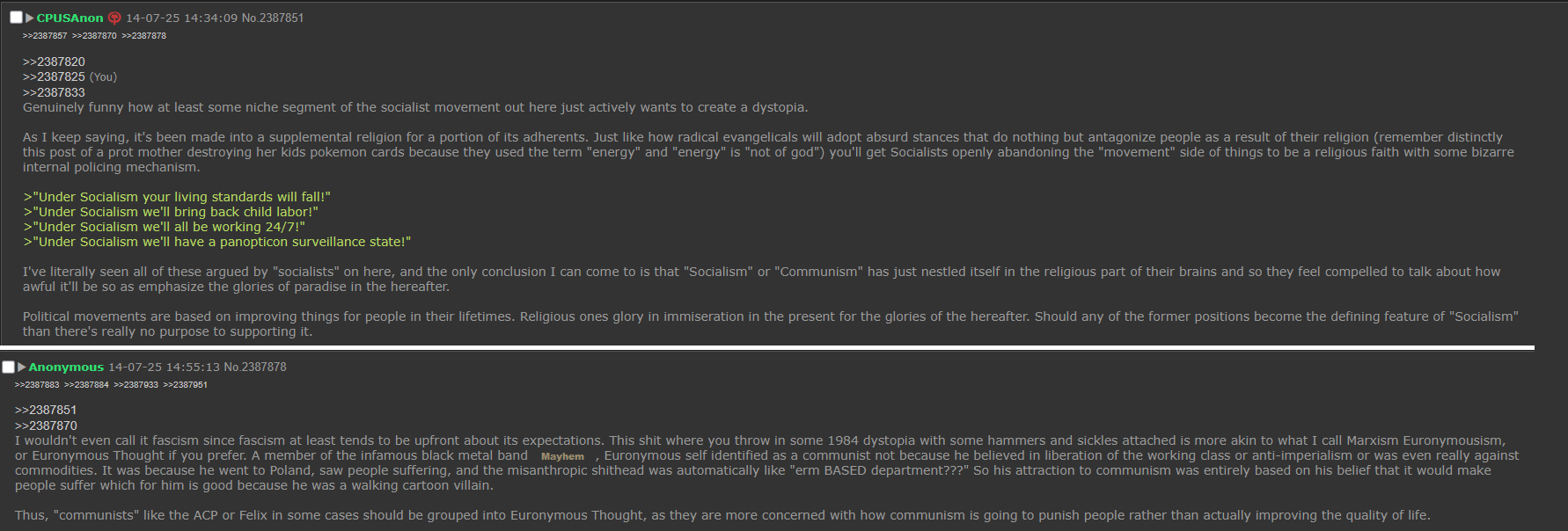Open backlink >>2387884 under second post
This screenshot has height=531, width=1568.
pos(86,385)
